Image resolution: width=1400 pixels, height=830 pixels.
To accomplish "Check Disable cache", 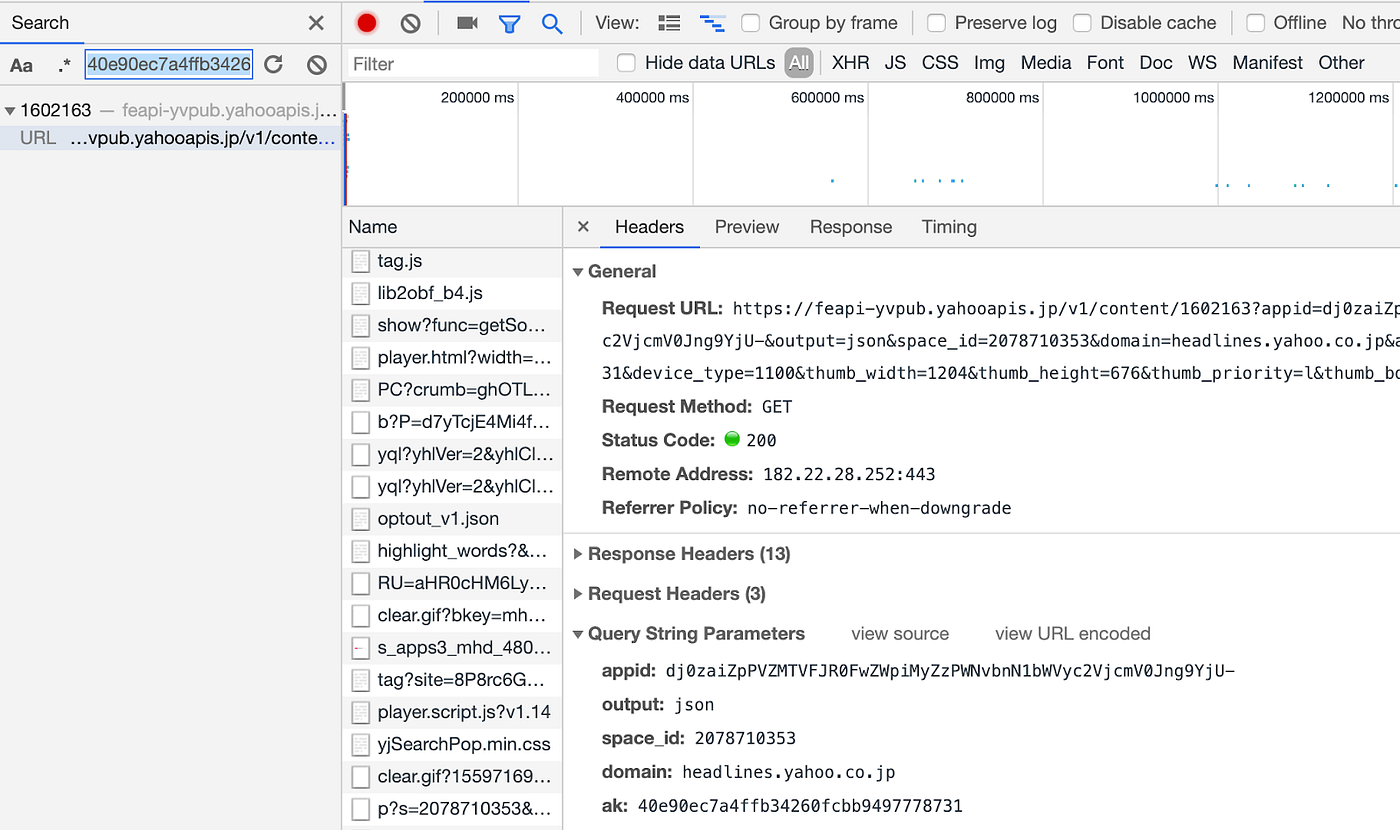I will point(1085,22).
